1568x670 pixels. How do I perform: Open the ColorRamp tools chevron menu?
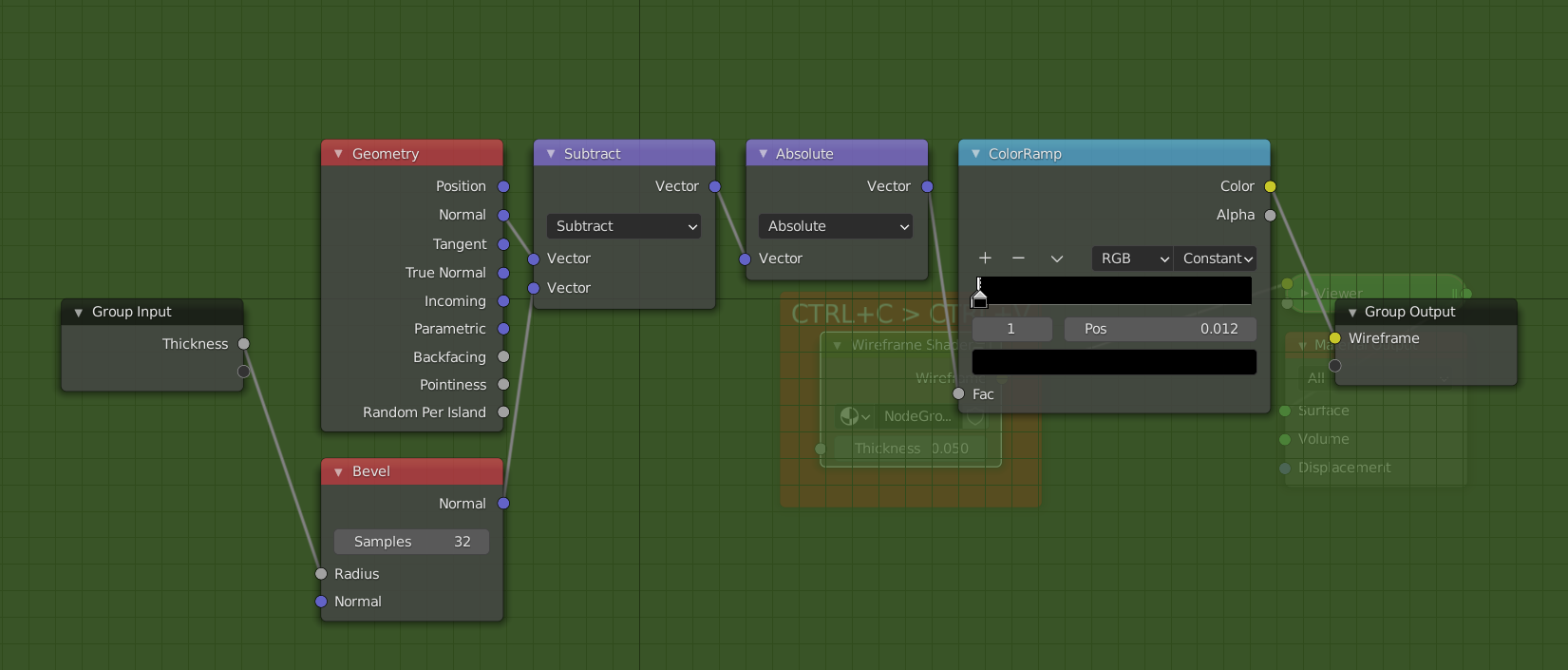click(1056, 258)
